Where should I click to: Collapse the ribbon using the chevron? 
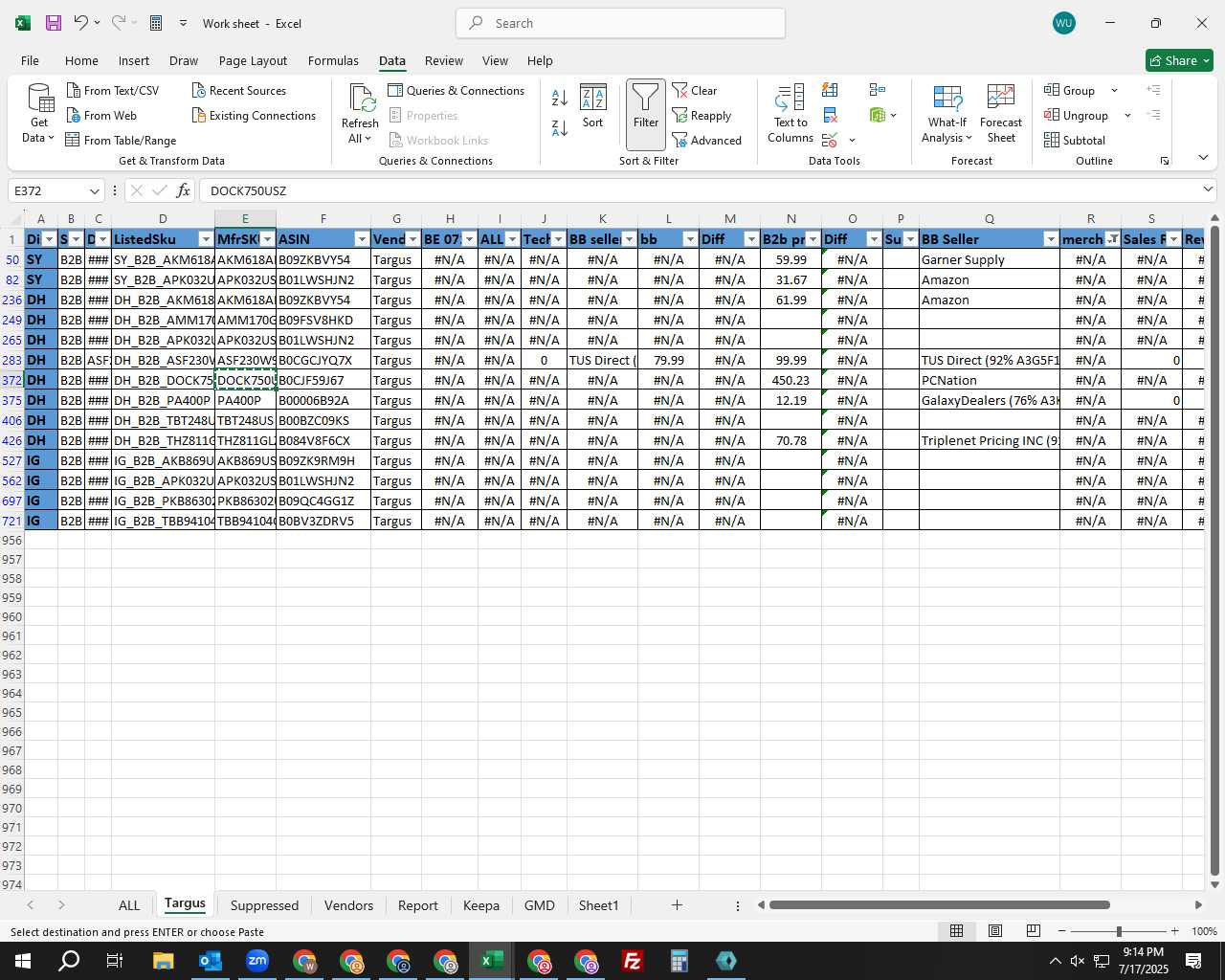pos(1203,158)
